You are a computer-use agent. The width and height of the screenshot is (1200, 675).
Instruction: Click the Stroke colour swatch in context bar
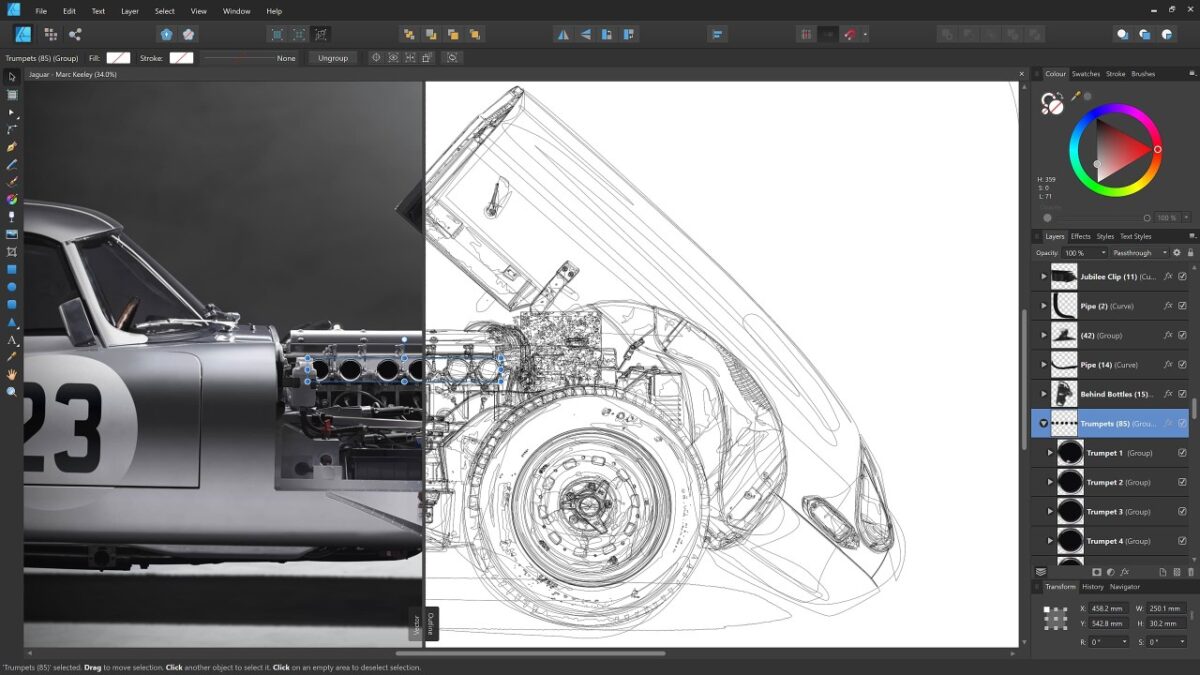[181, 58]
